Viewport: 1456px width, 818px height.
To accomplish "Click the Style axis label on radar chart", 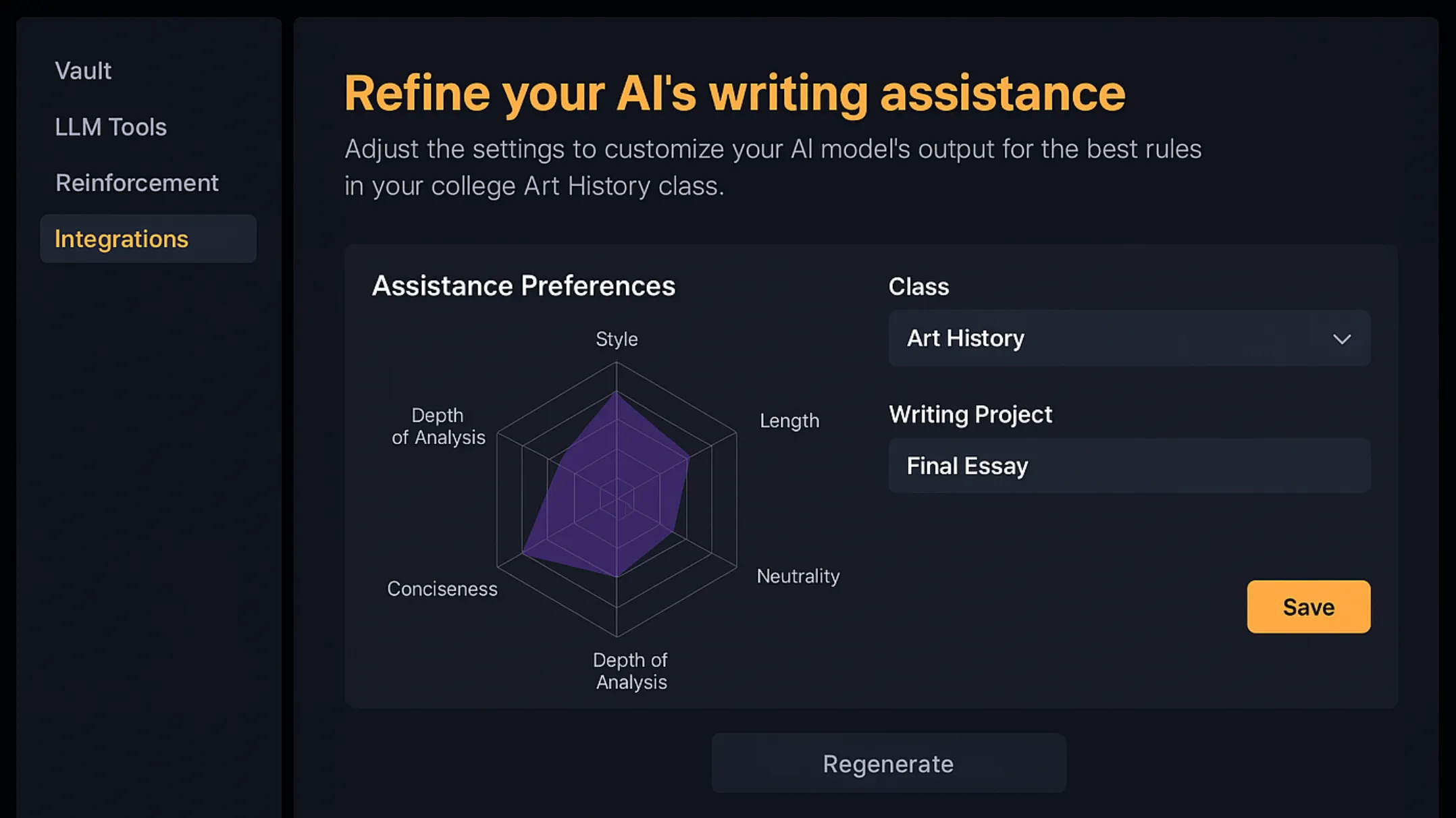I will tap(617, 339).
